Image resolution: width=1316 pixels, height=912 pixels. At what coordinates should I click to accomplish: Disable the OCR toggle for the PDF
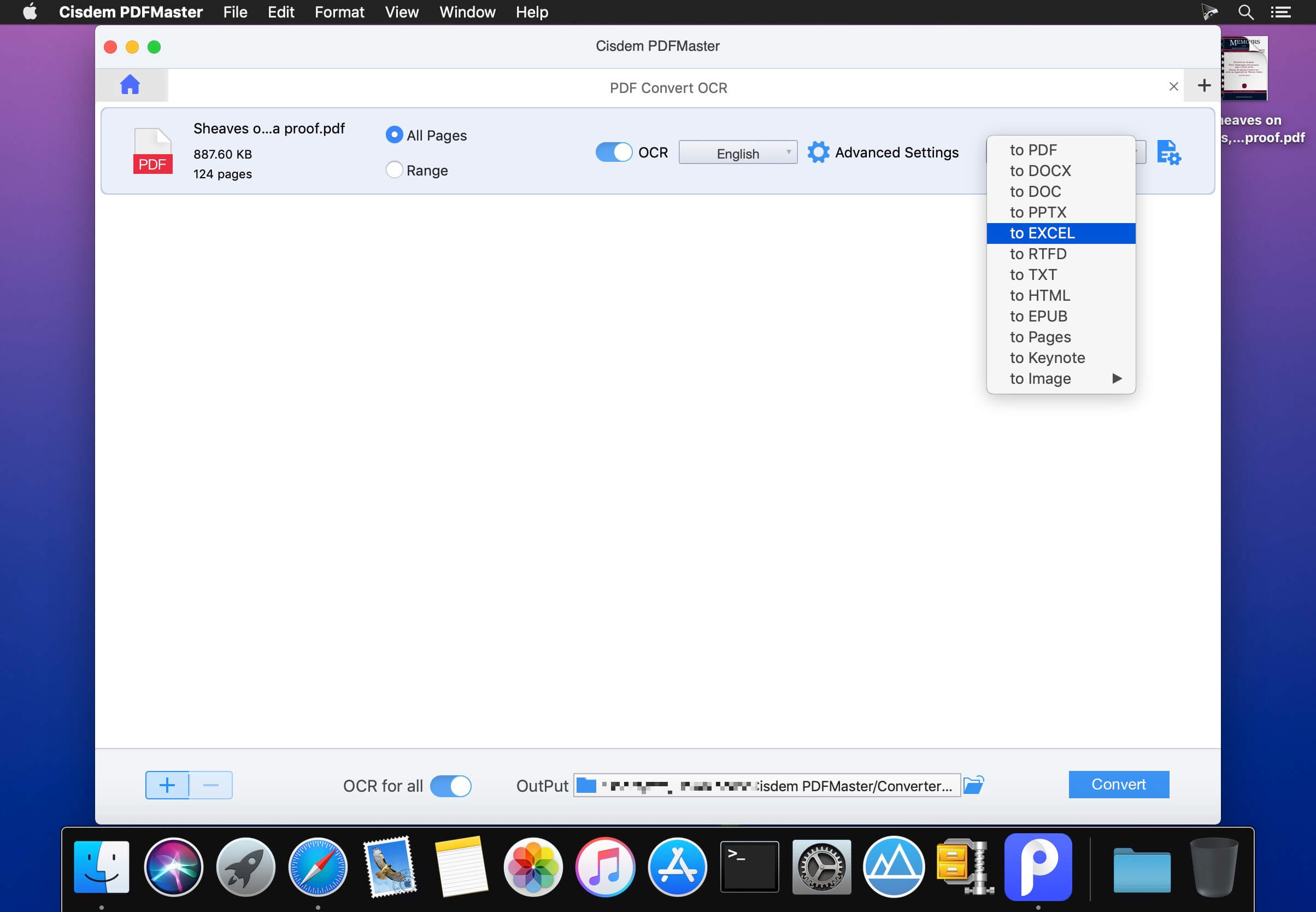point(614,153)
